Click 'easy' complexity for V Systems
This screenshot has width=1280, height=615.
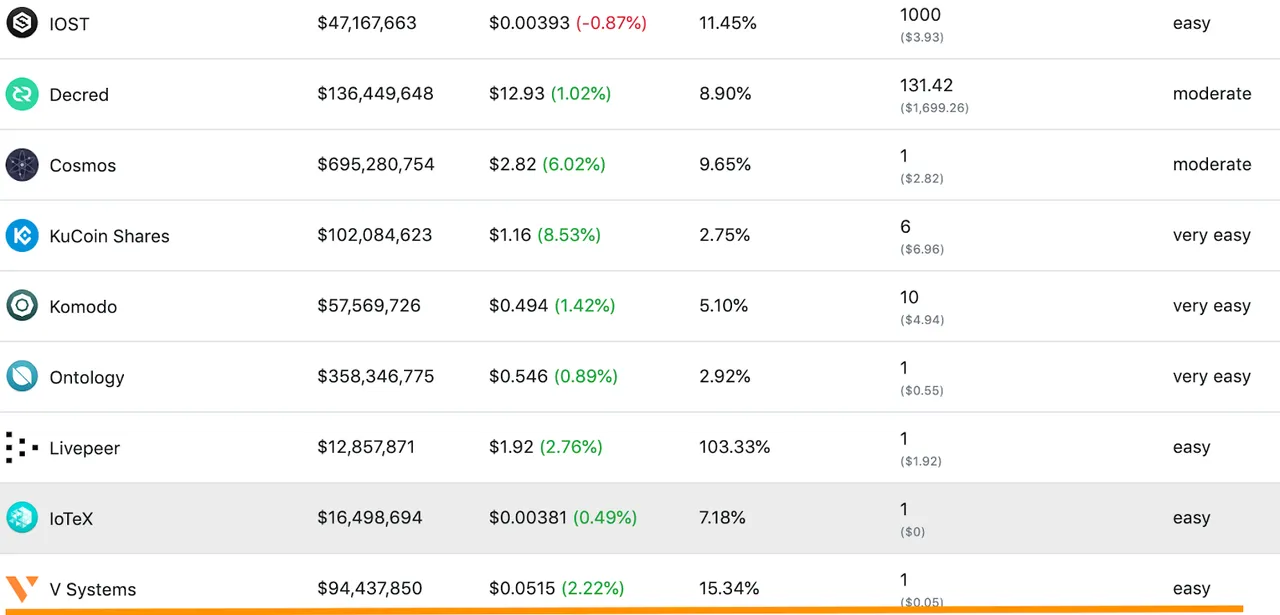pos(1192,589)
